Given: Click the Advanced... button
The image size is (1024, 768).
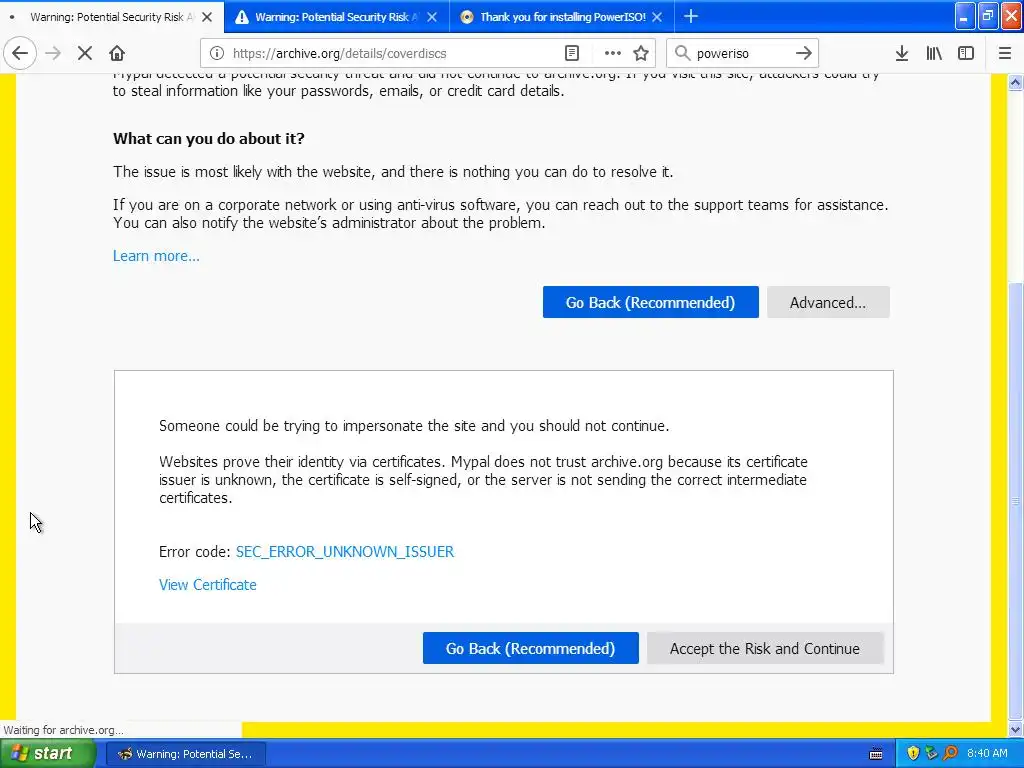Looking at the screenshot, I should [828, 302].
